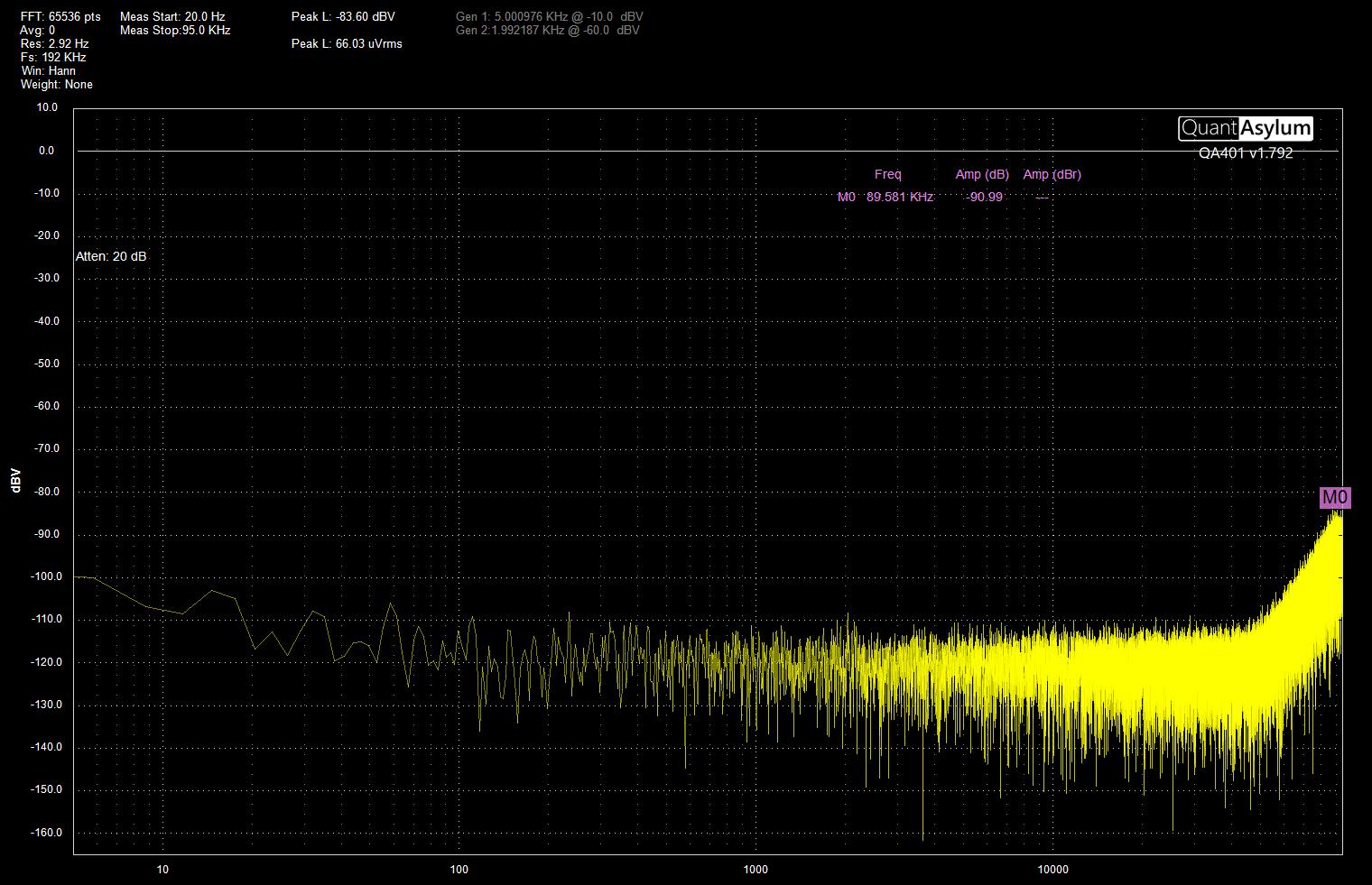Select the '10' X-axis frequency label
The width and height of the screenshot is (1372, 885).
tap(162, 870)
